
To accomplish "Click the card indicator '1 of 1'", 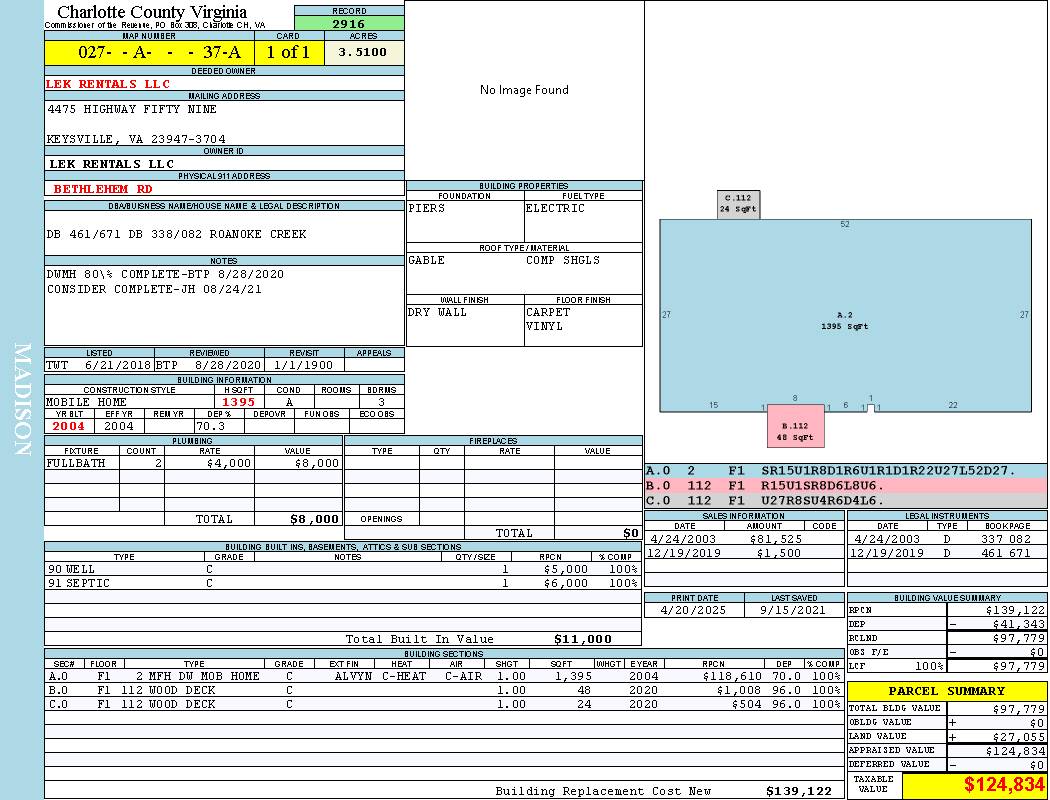I will coord(288,53).
